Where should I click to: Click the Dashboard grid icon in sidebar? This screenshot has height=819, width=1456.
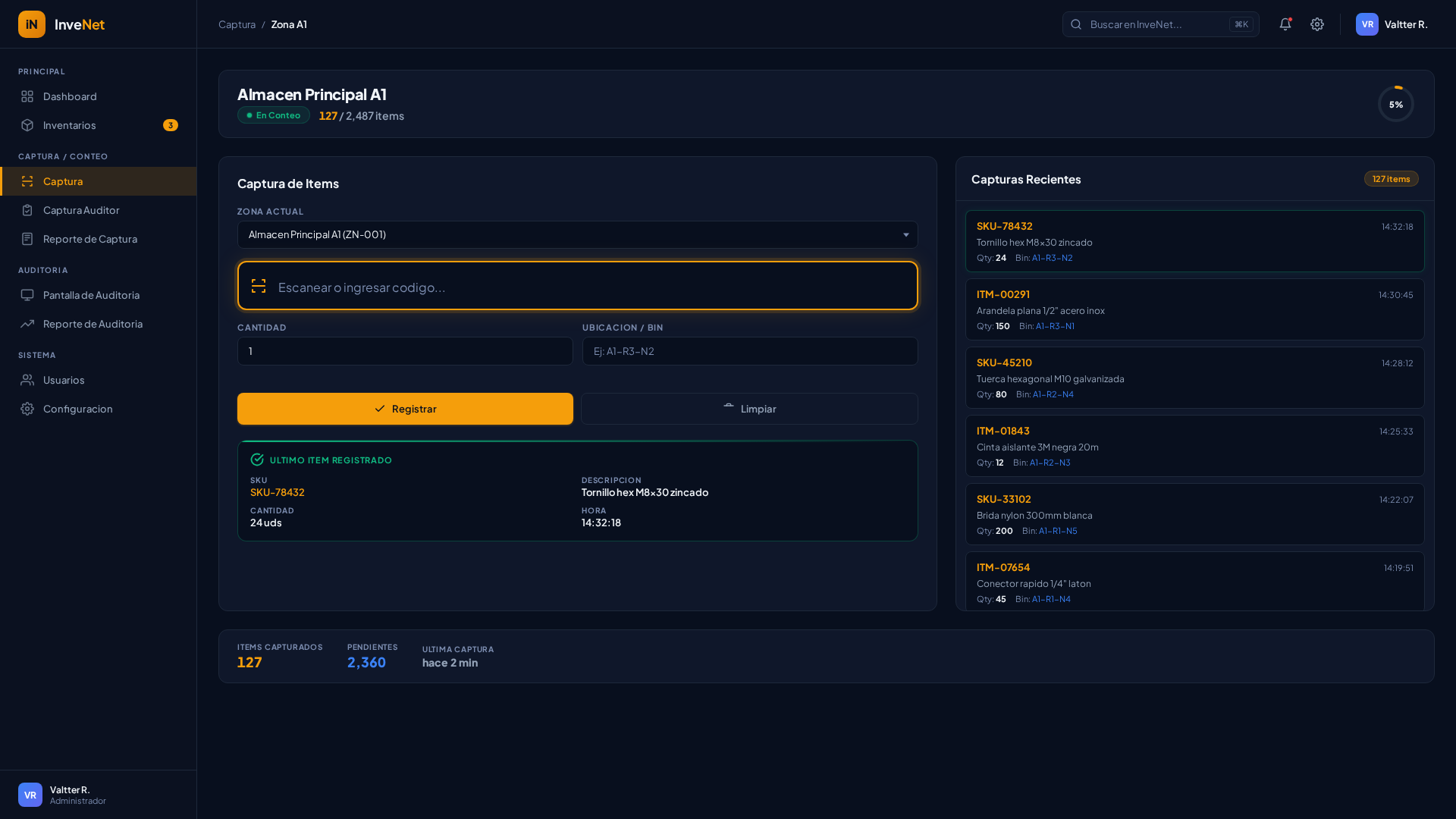(x=27, y=96)
